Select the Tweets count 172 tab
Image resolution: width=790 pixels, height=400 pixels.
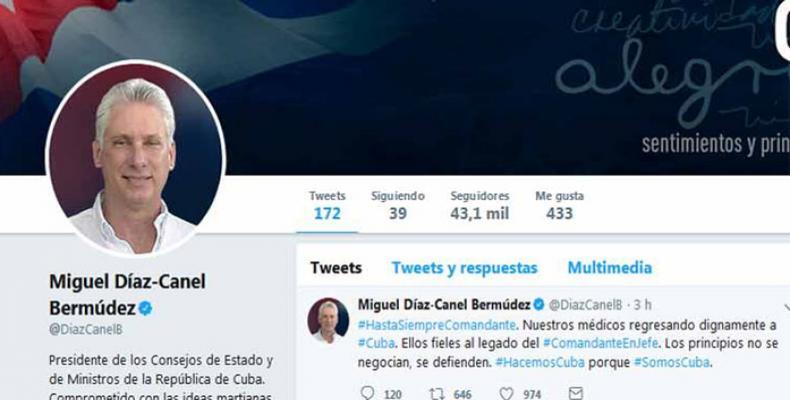(x=327, y=206)
